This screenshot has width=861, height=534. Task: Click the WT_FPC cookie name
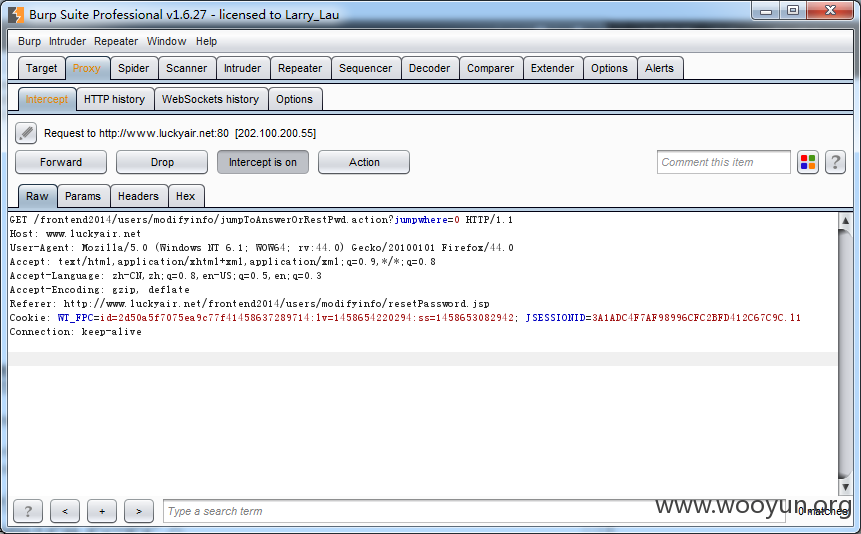point(75,318)
